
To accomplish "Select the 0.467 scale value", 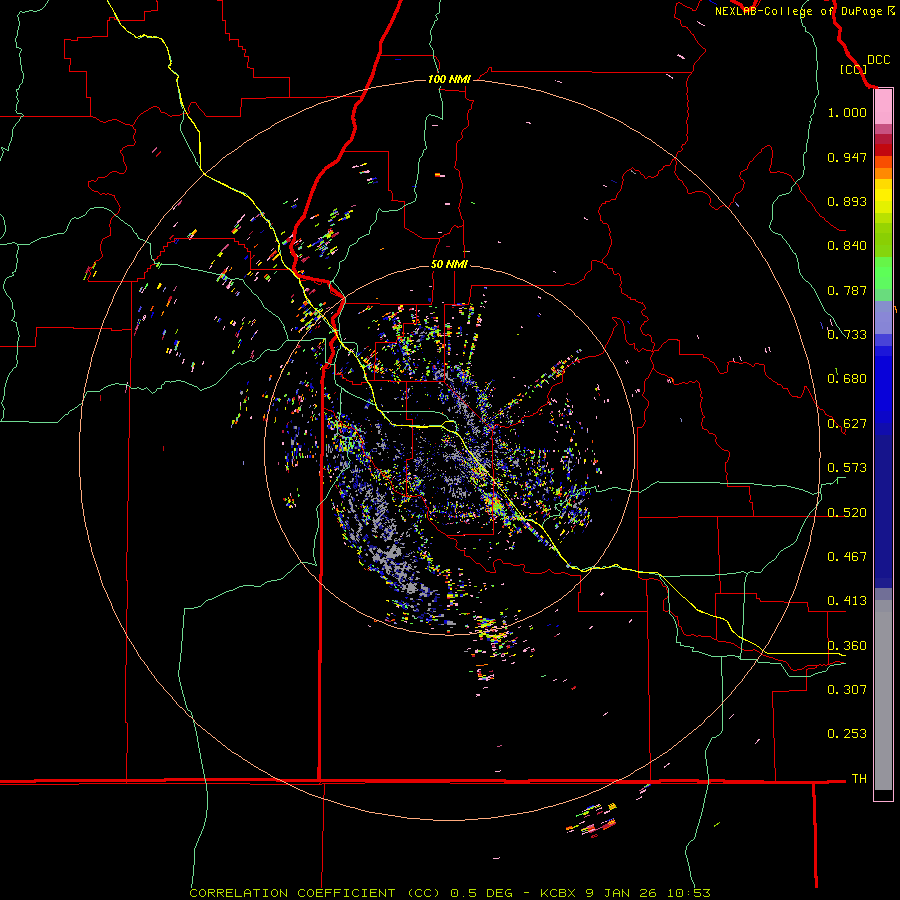I will [847, 557].
